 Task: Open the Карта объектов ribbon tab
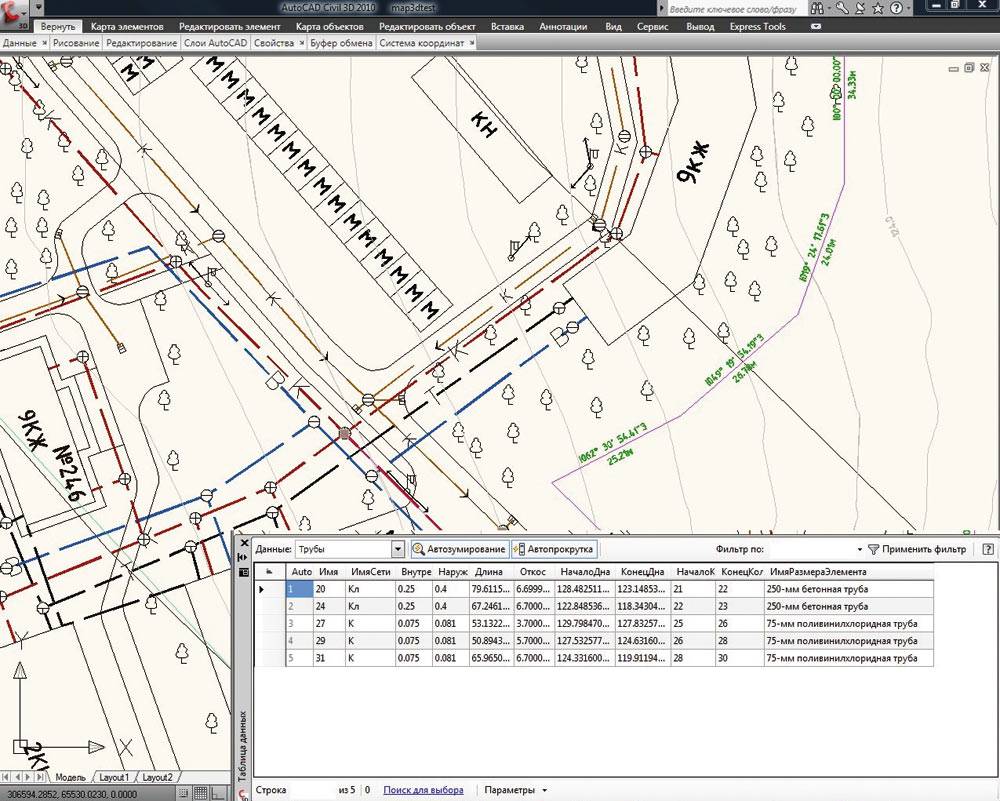[x=330, y=27]
